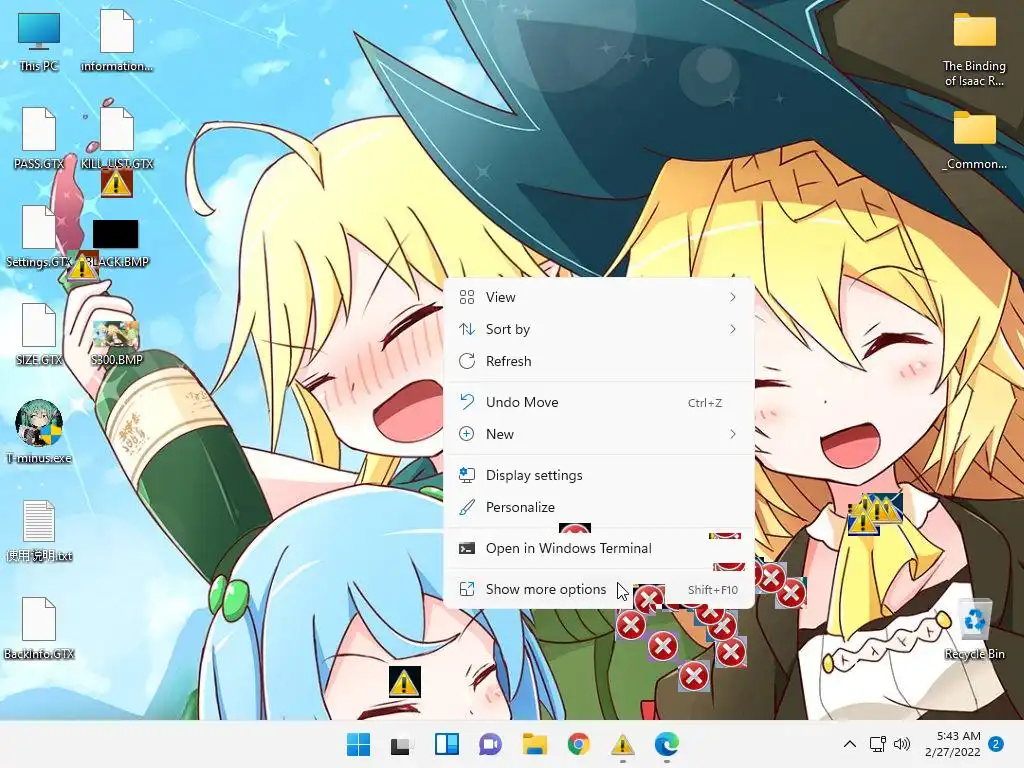The height and width of the screenshot is (768, 1024).
Task: Open File Explorer from the taskbar
Action: (534, 744)
